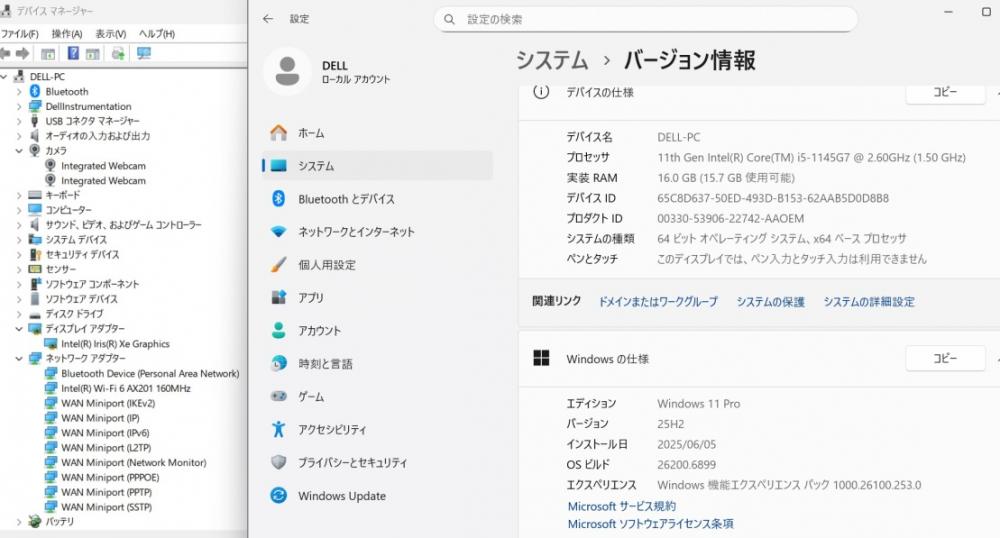
Task: Collapse the ネットワーク アダプター node
Action: pyautogui.click(x=19, y=358)
